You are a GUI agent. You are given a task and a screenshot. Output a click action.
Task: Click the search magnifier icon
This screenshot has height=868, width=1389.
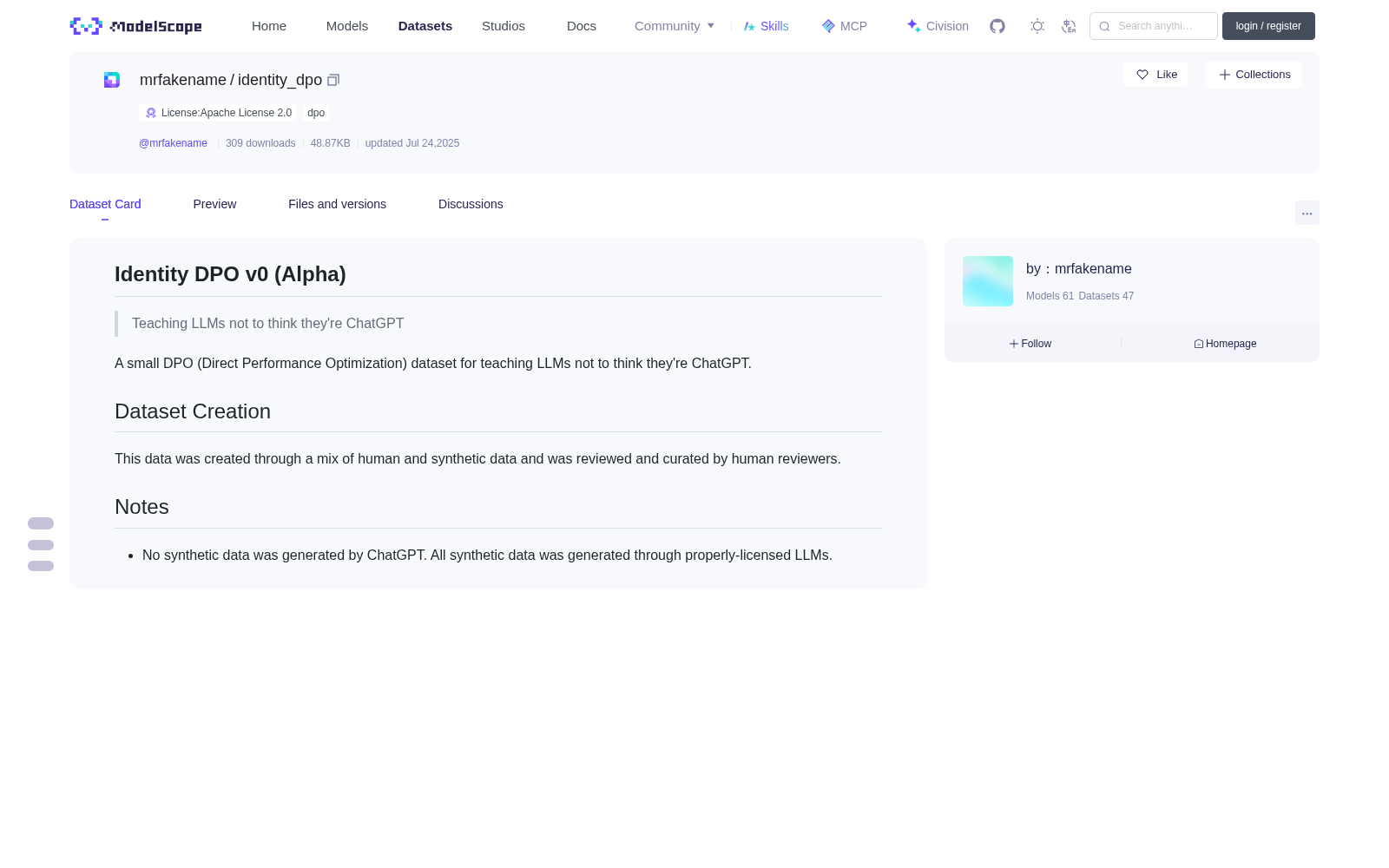(1104, 26)
